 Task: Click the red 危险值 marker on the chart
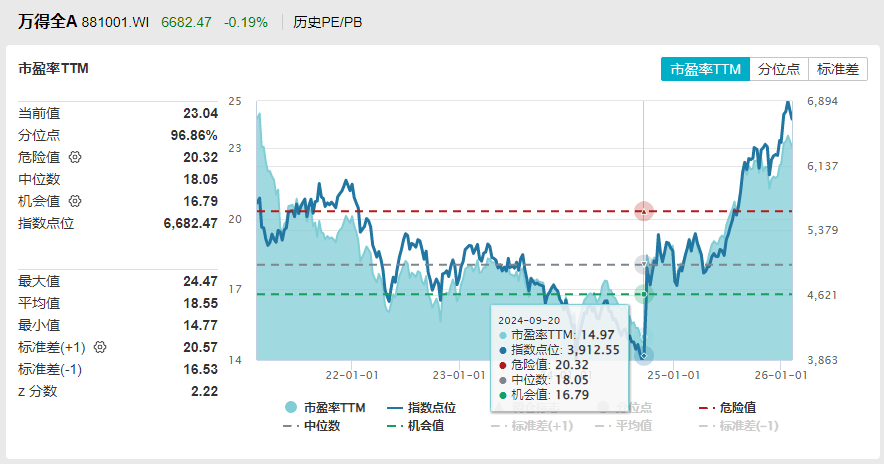tap(644, 211)
